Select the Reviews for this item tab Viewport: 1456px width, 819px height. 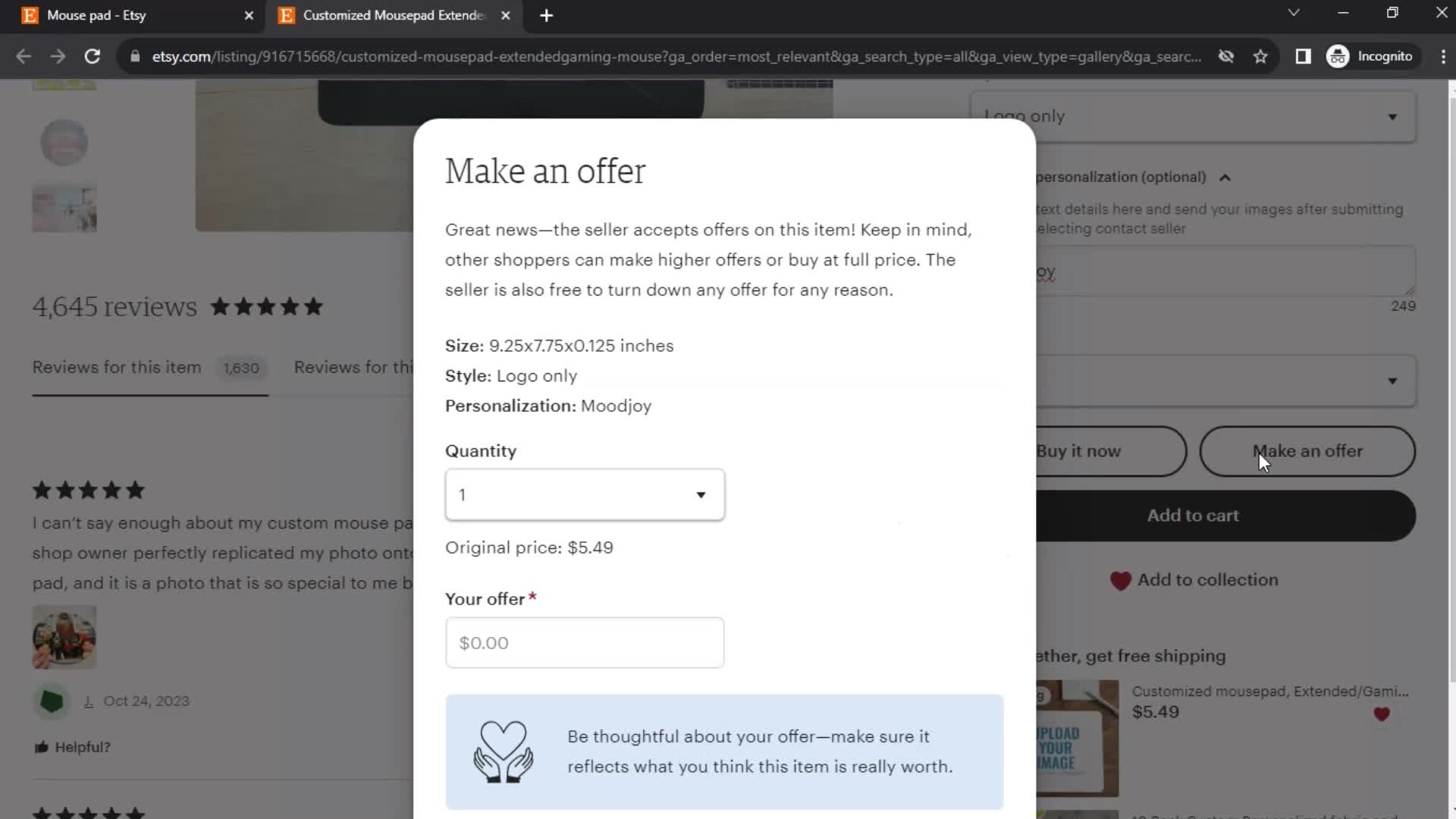point(117,367)
